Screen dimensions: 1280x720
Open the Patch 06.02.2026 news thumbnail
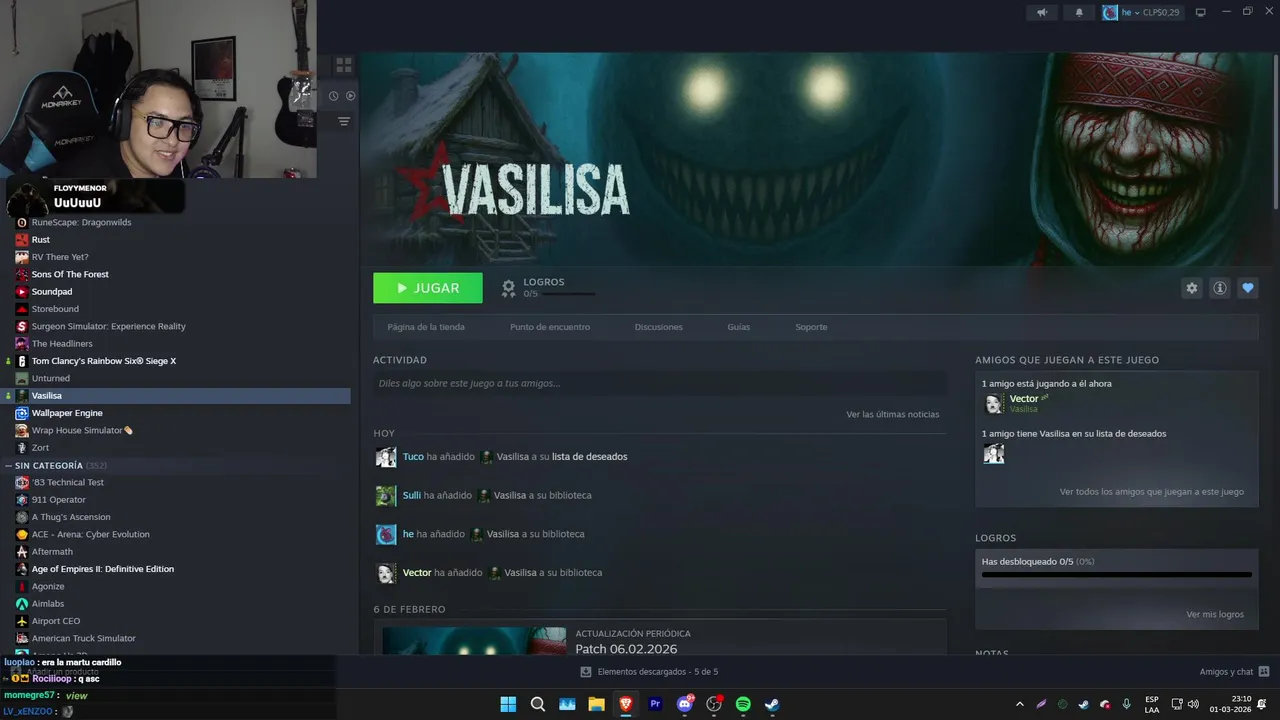click(474, 641)
